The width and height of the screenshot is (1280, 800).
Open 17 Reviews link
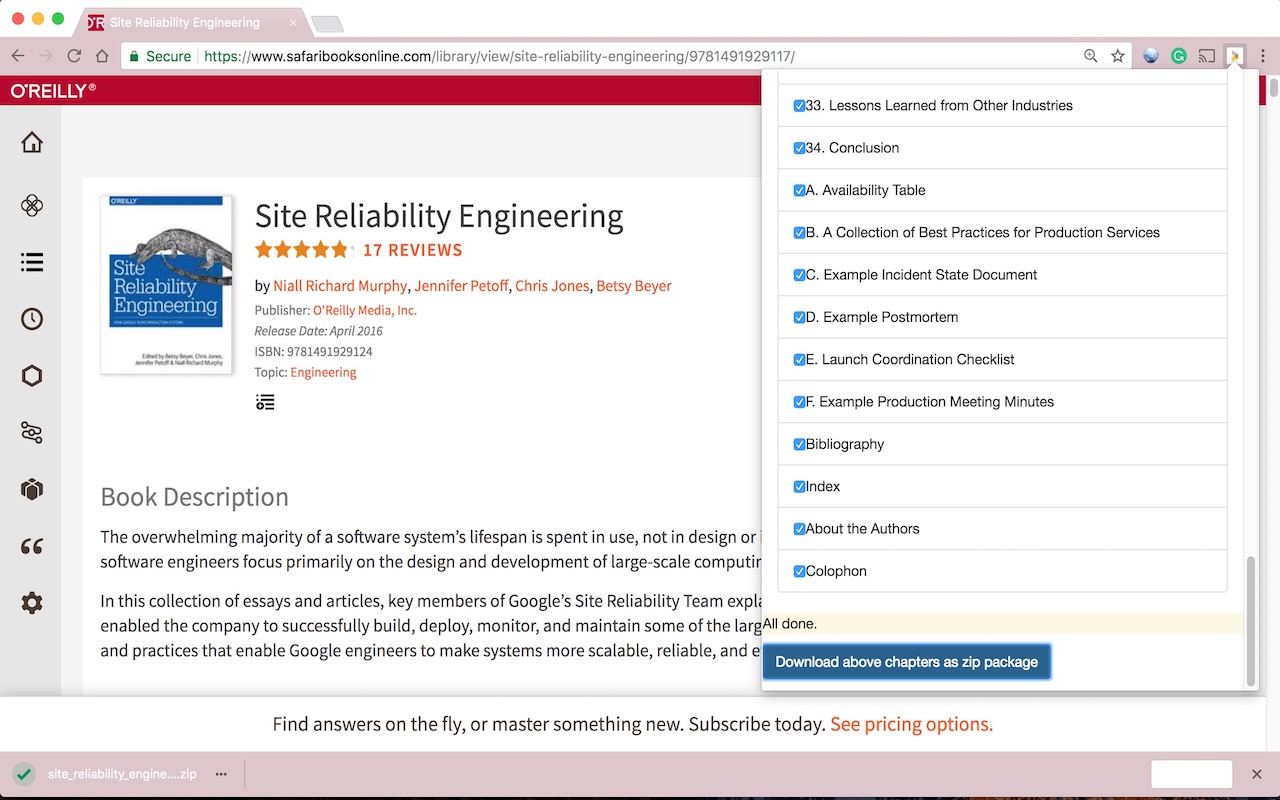(x=413, y=250)
